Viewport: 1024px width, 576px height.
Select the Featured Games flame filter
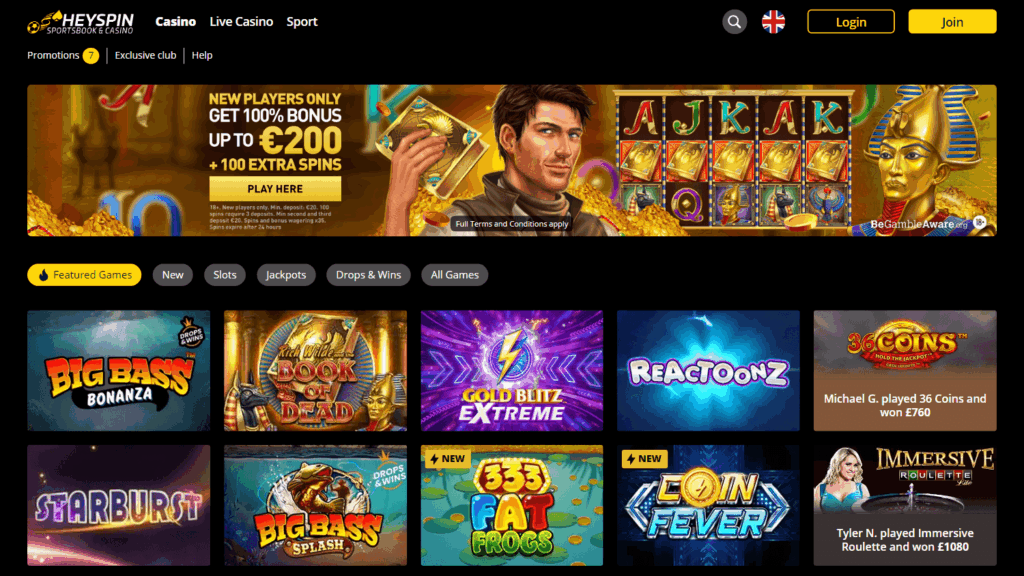(84, 275)
